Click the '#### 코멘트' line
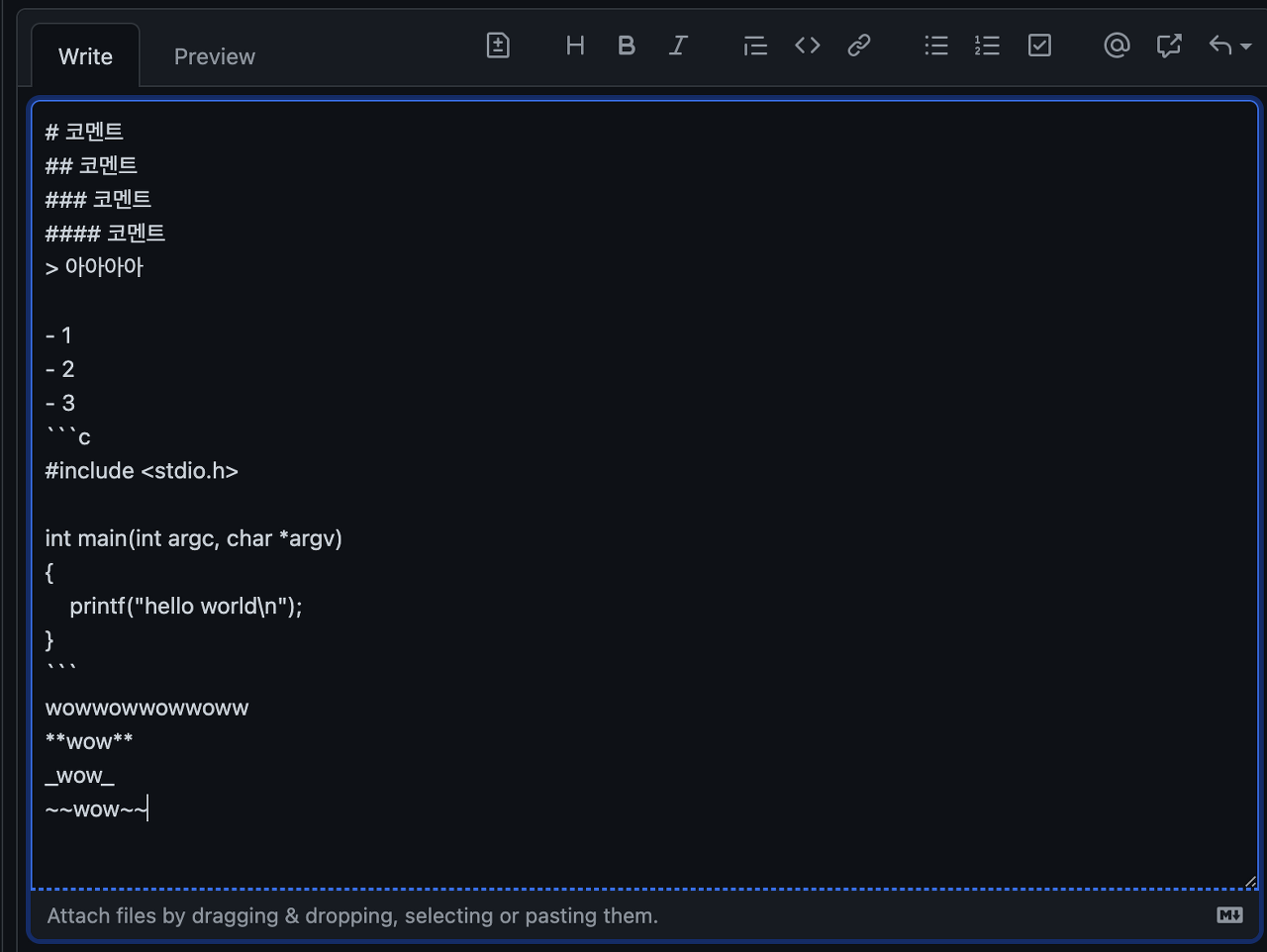Image resolution: width=1267 pixels, height=952 pixels. tap(105, 234)
